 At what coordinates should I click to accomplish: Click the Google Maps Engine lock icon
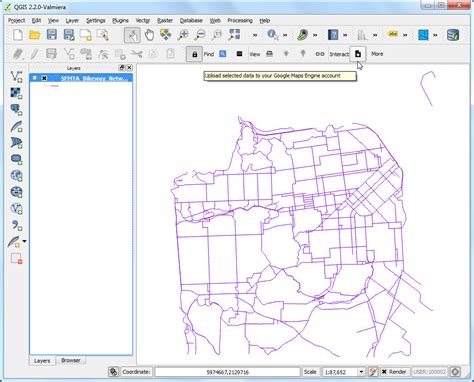point(194,54)
